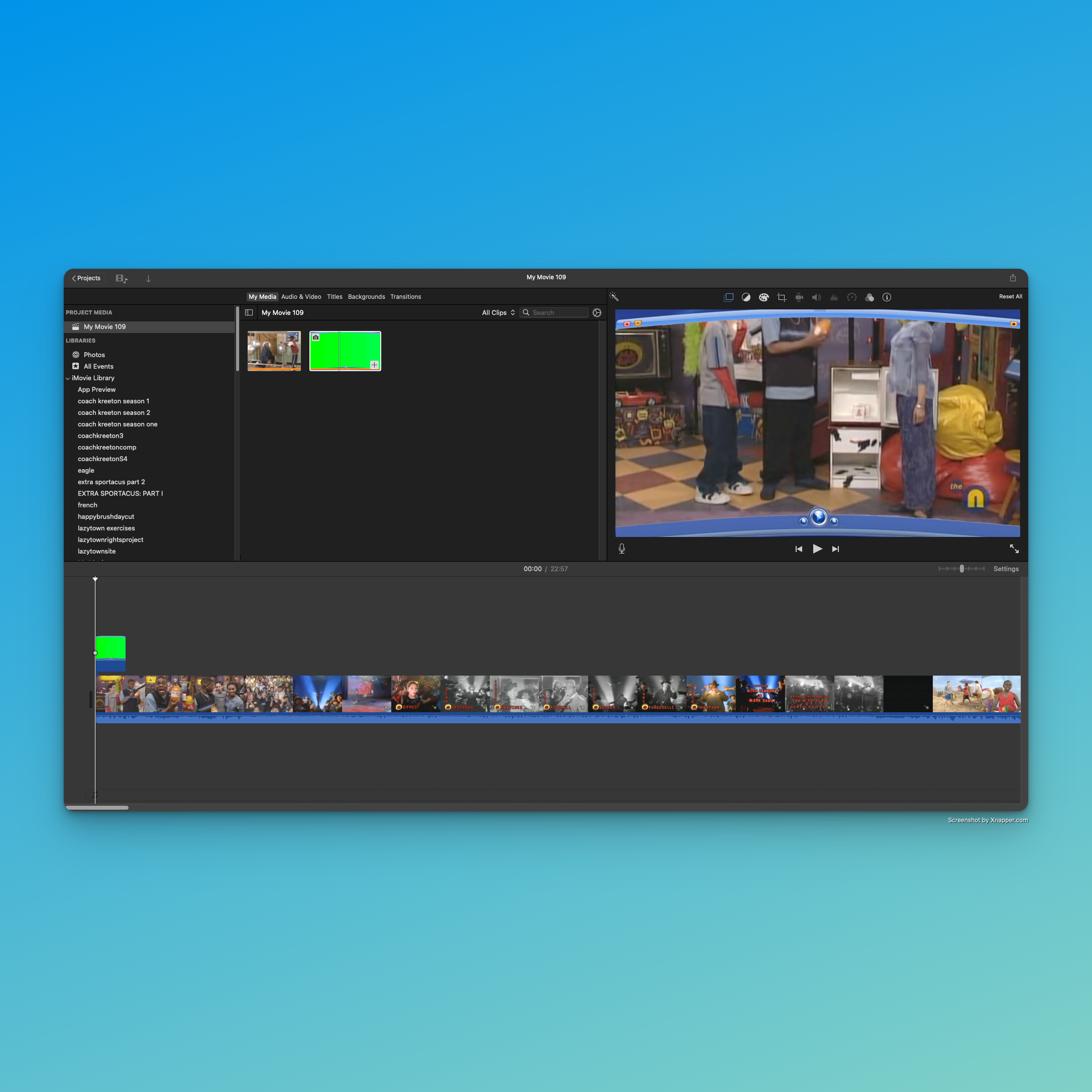Collapse the iMovie Library tree
Screen dimensions: 1092x1092
tap(68, 379)
